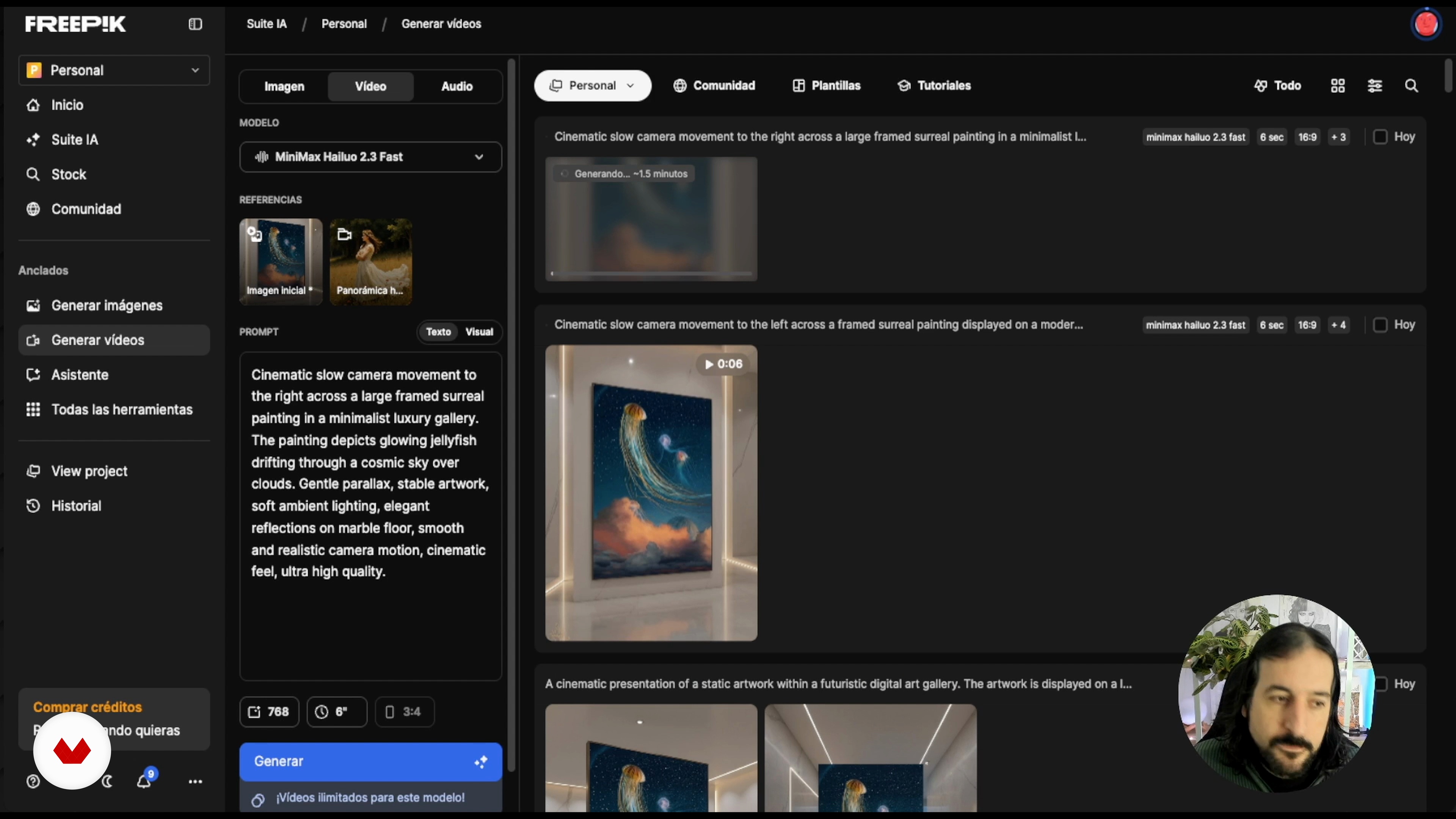The height and width of the screenshot is (819, 1456).
Task: Expand the +3 tags on the first generation
Action: [x=1338, y=137]
